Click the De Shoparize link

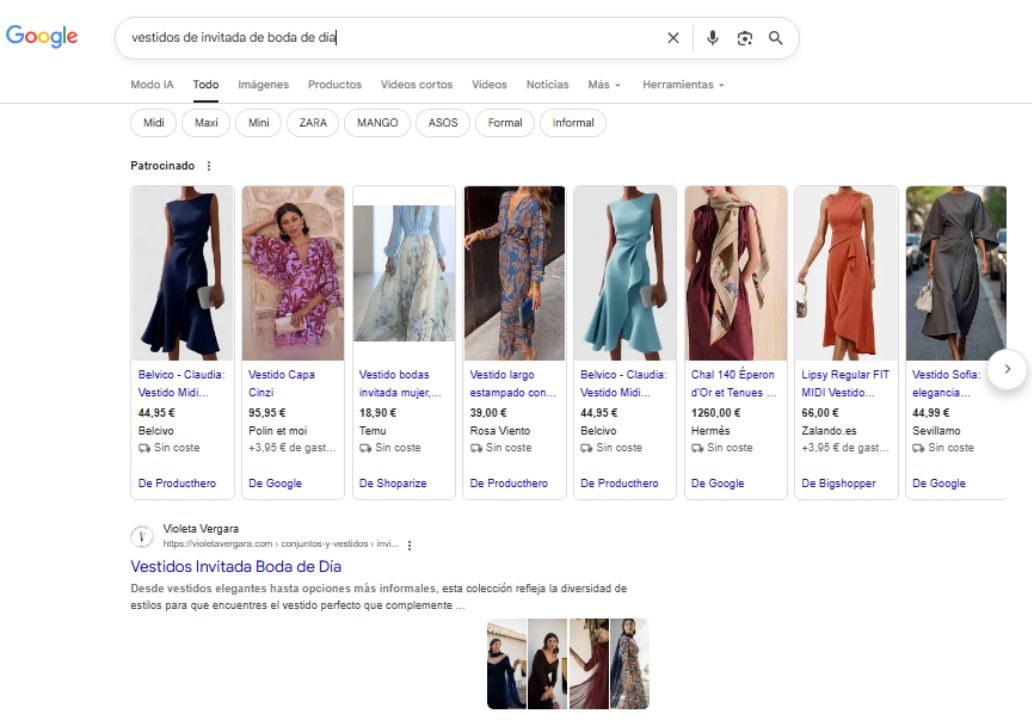[x=393, y=484]
